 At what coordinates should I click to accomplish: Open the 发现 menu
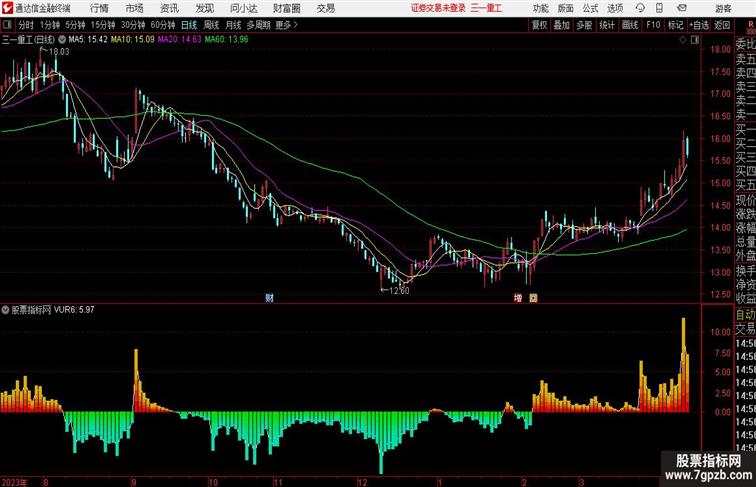[x=204, y=8]
